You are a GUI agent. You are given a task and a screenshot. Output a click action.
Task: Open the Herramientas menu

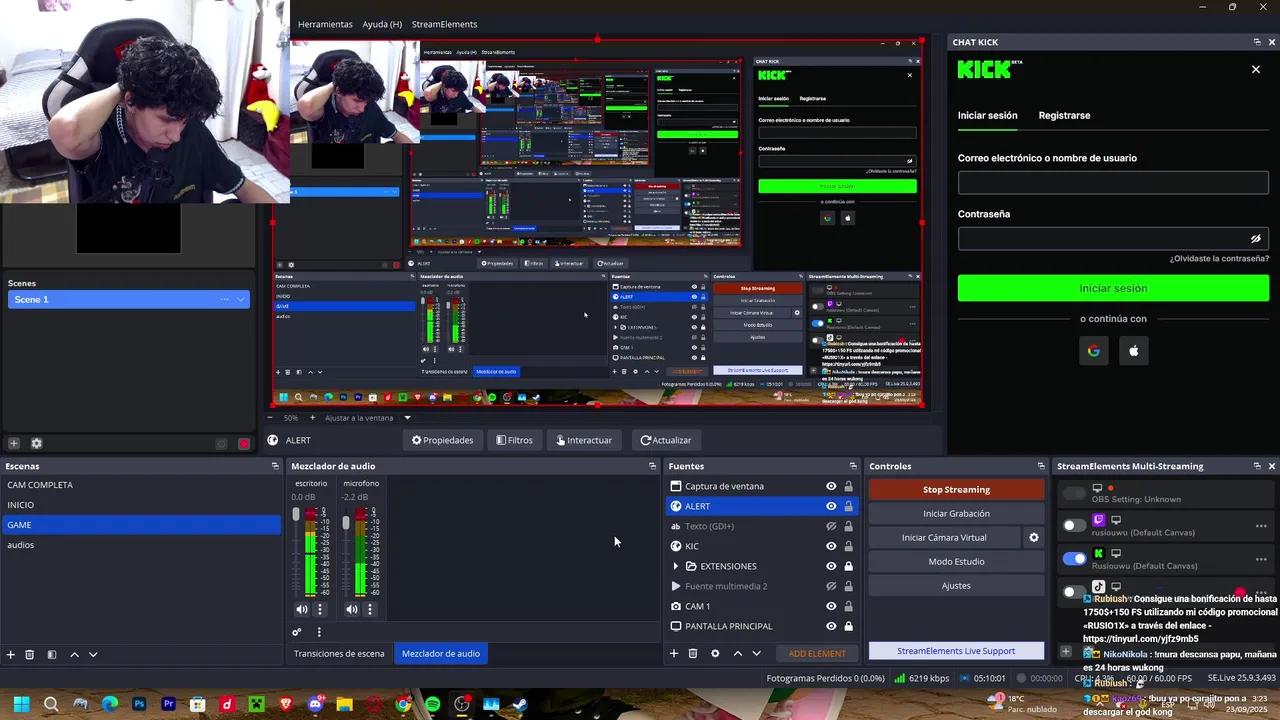[325, 24]
